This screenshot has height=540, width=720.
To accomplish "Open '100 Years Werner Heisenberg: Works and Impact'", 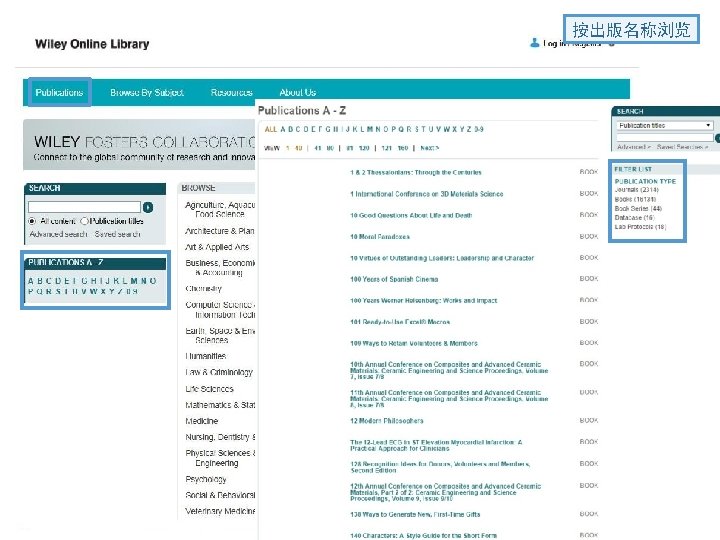I will (423, 301).
